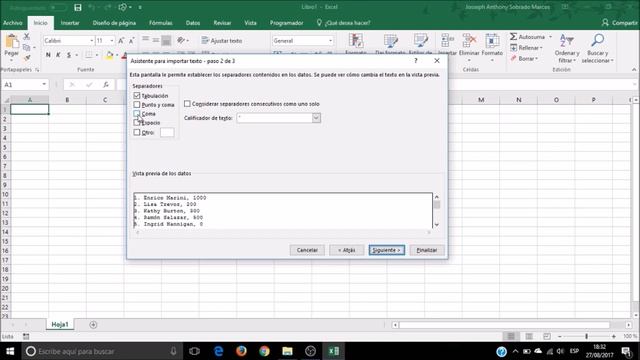Viewport: 640px width, 360px height.
Task: Decrease font size with smaller A icon
Action: 131,40
